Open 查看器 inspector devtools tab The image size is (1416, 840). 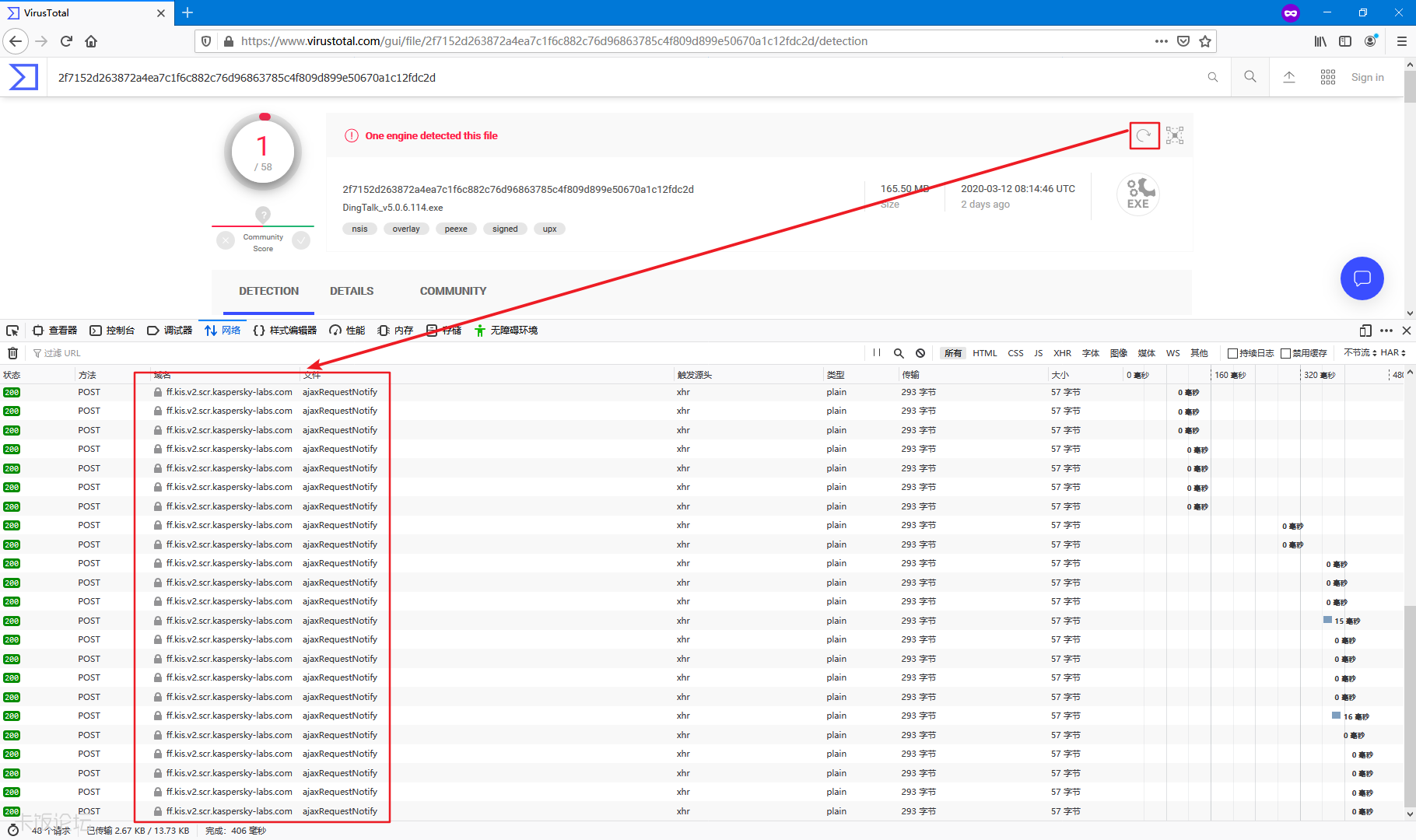pyautogui.click(x=54, y=331)
